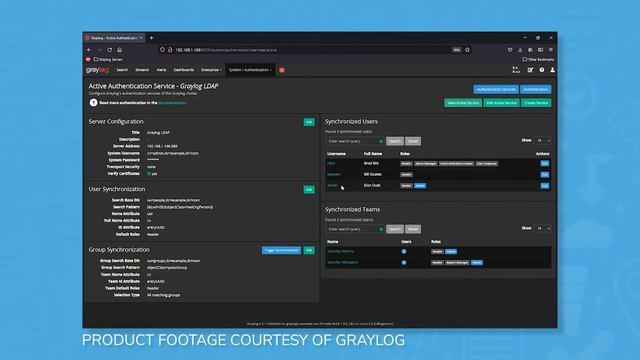
Task: Reload the page with the refresh icon
Action: point(109,50)
